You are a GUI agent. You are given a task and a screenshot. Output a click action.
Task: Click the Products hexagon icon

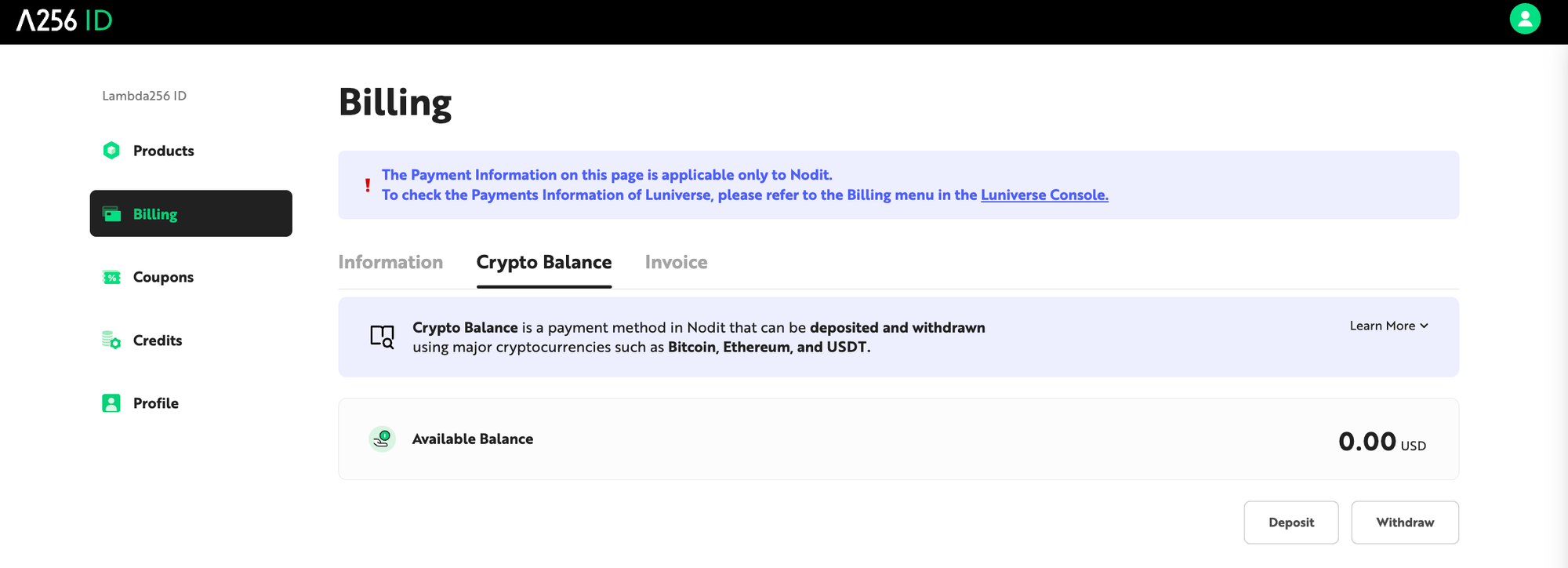111,151
